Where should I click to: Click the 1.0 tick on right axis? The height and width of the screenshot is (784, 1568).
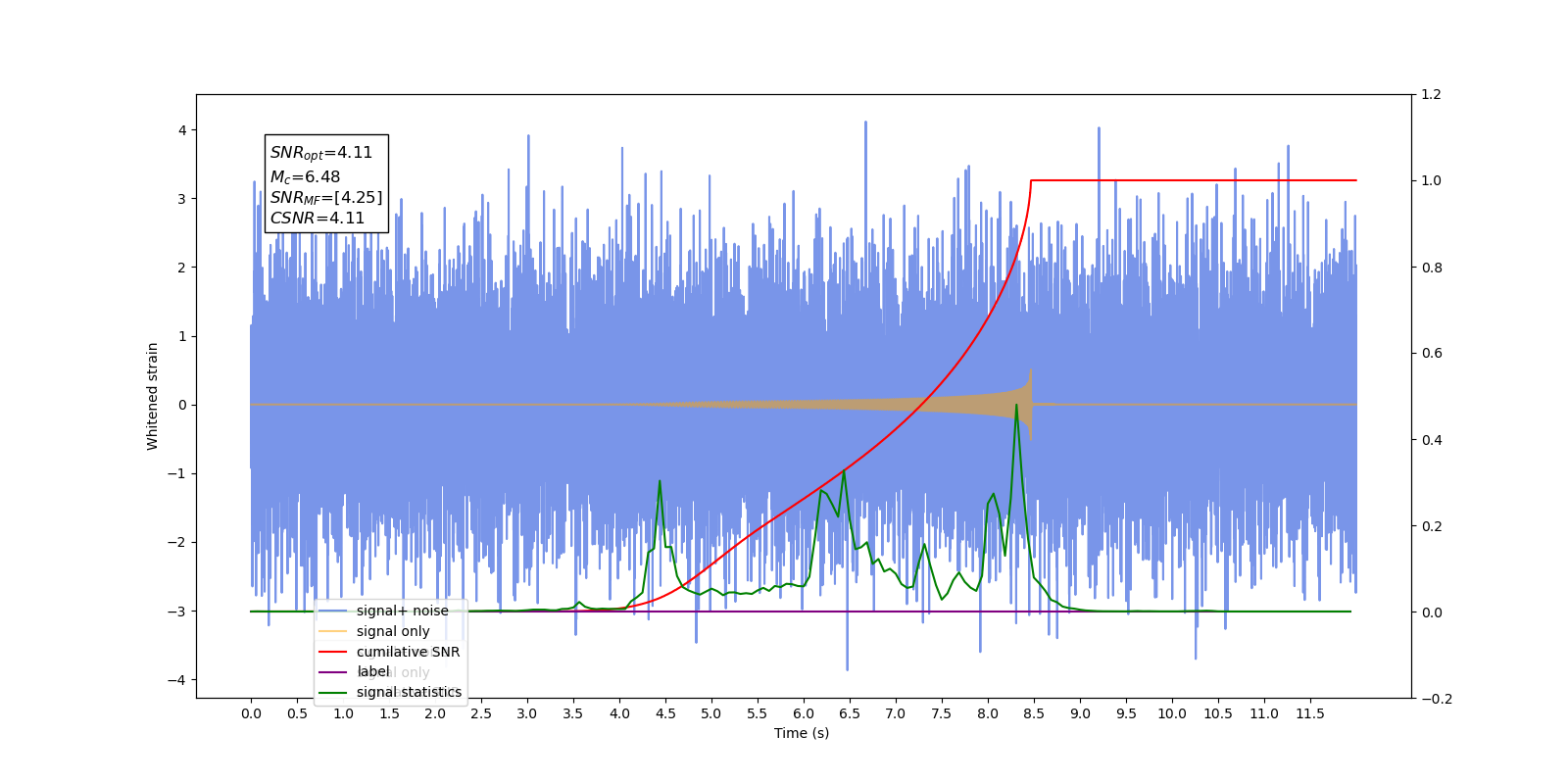pyautogui.click(x=1431, y=180)
